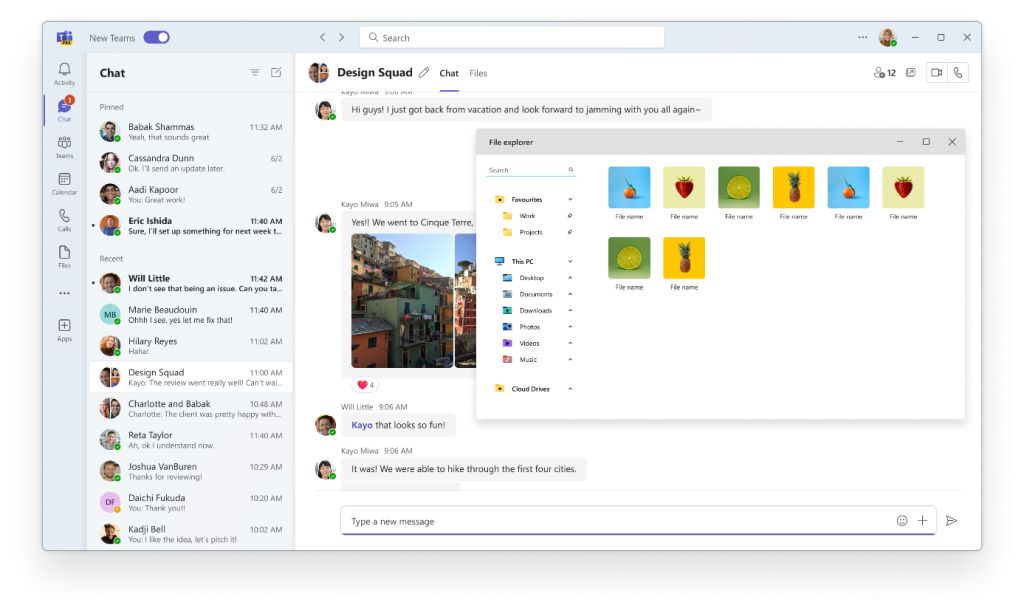Select the pineapple image thumbnail
Viewport: 1024px width, 614px height.
coord(793,188)
